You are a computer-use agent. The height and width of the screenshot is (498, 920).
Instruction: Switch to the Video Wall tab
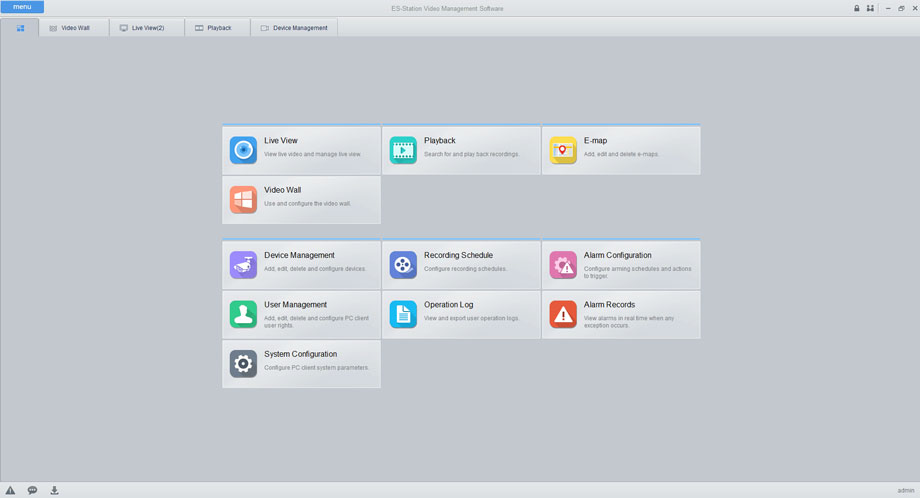70,28
